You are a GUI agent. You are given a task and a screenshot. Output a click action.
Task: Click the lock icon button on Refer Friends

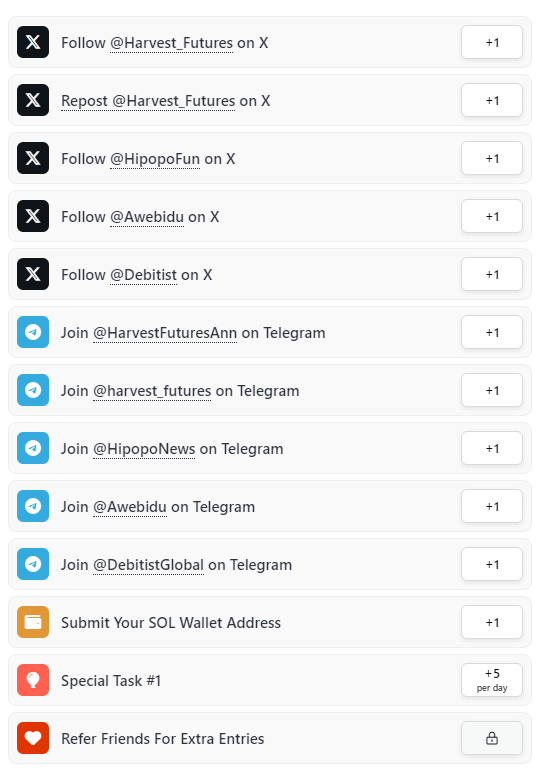(x=492, y=738)
